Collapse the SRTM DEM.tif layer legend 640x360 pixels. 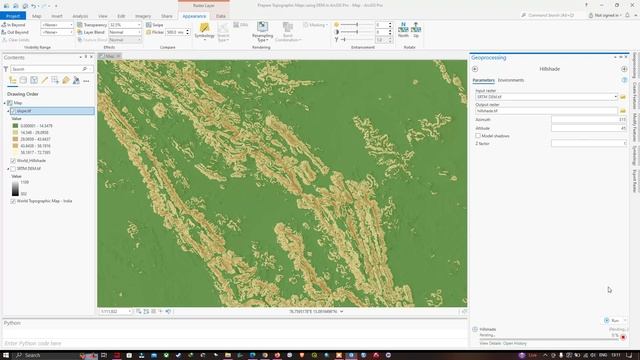pos(8,169)
